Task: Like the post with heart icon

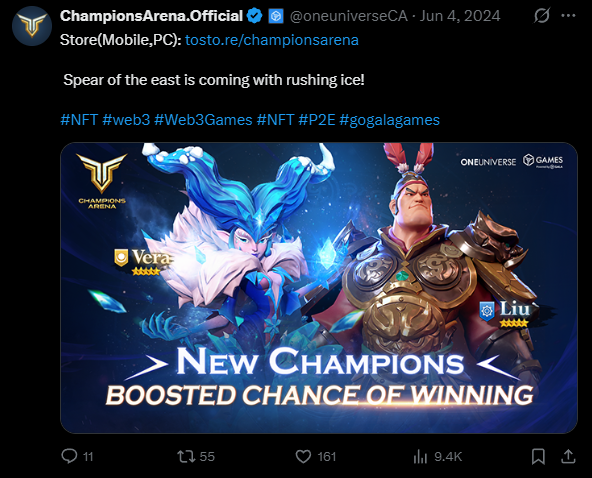Action: [x=303, y=456]
